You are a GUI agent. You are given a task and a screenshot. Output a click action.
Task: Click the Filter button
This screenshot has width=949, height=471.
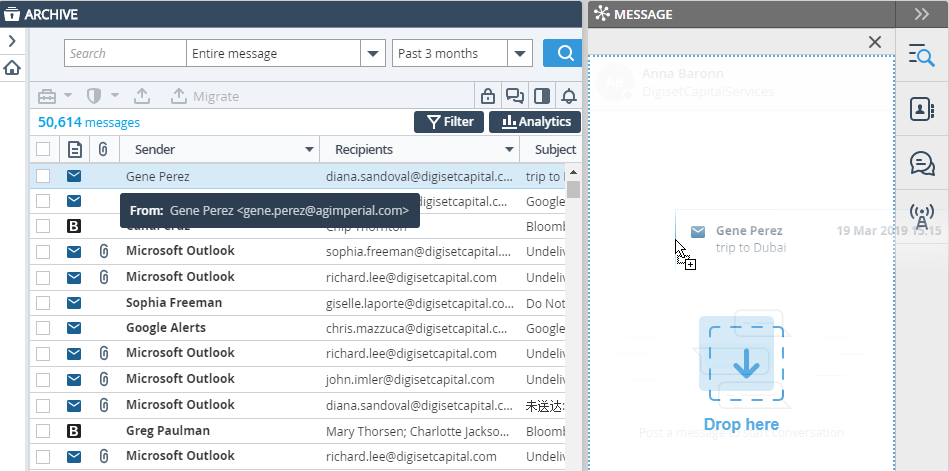(450, 122)
